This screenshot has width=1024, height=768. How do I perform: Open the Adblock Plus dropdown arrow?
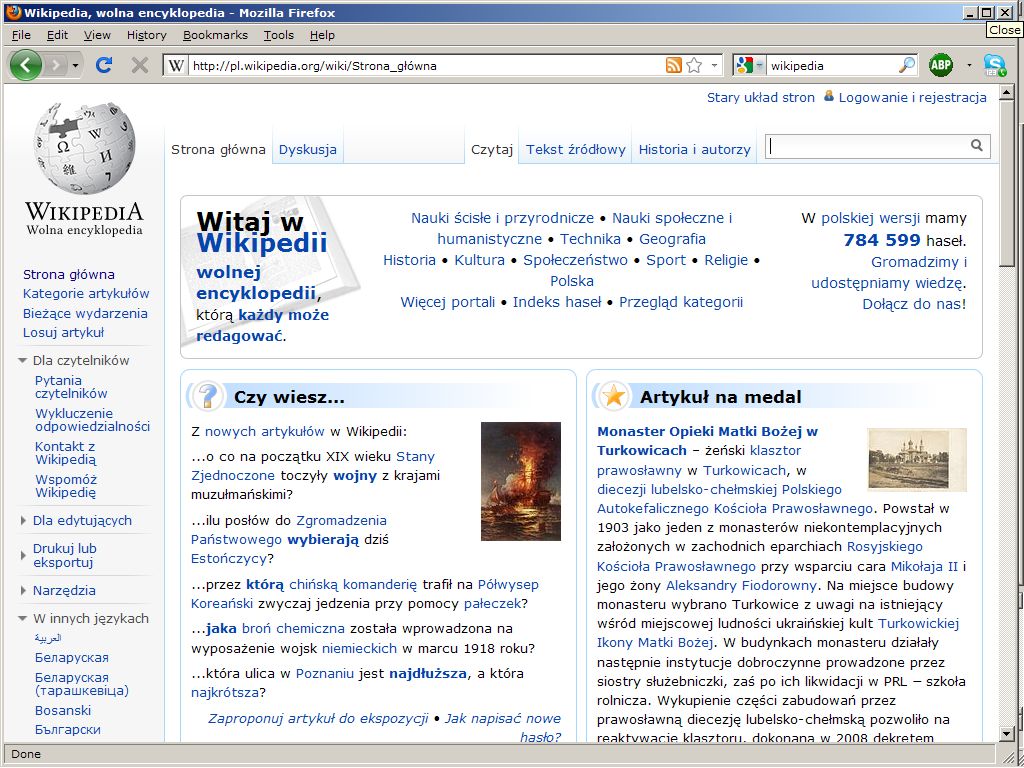click(968, 65)
